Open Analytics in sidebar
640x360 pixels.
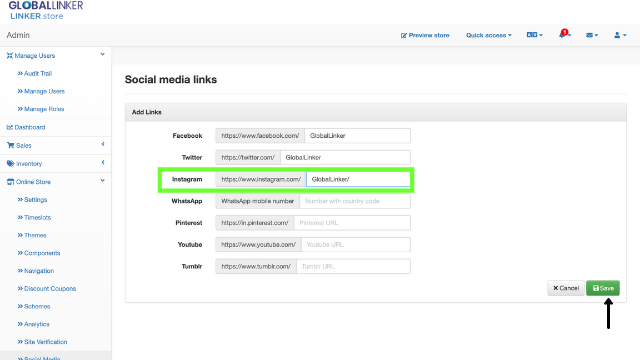tap(33, 324)
